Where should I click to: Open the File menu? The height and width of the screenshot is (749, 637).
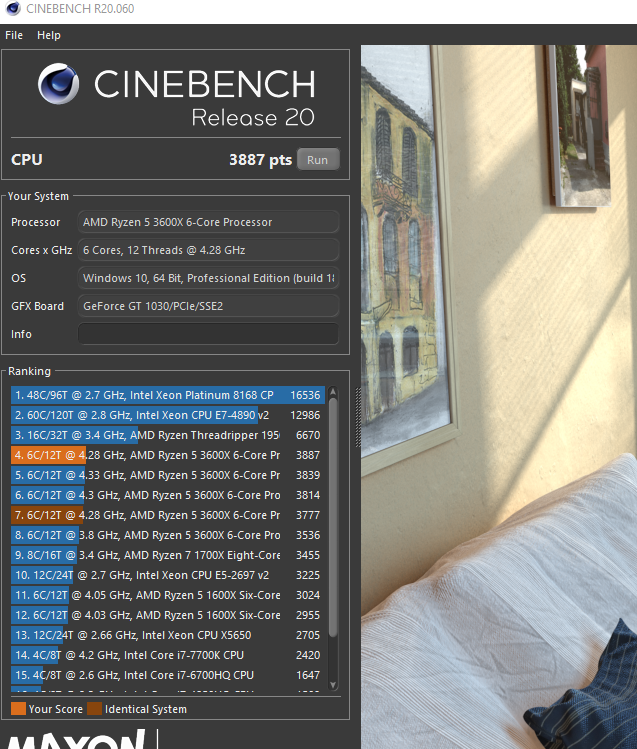click(x=14, y=35)
